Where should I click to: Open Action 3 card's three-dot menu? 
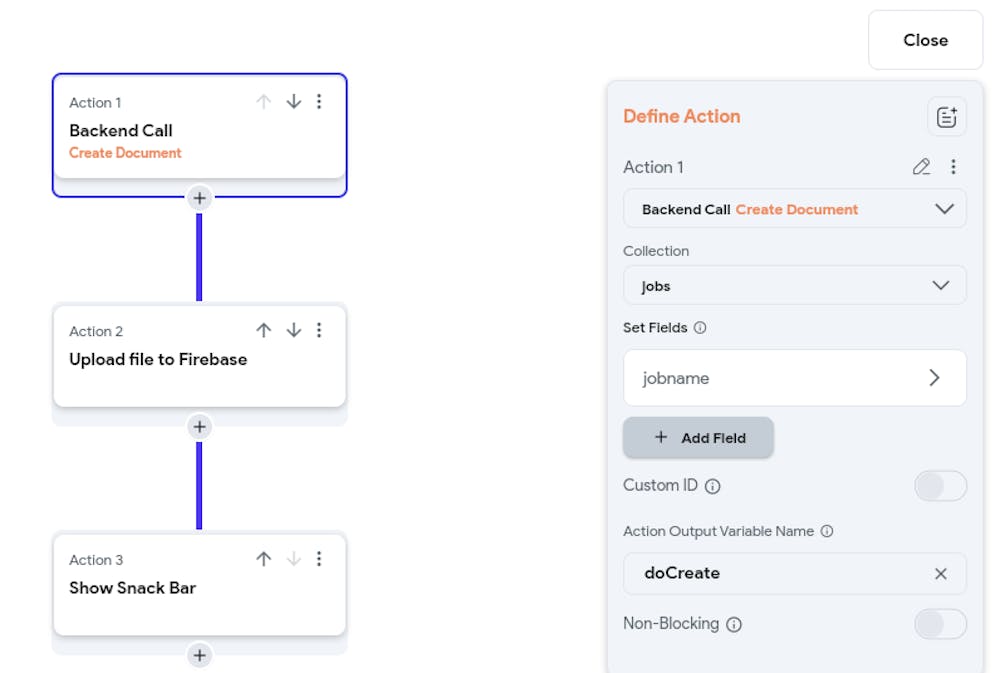point(319,559)
